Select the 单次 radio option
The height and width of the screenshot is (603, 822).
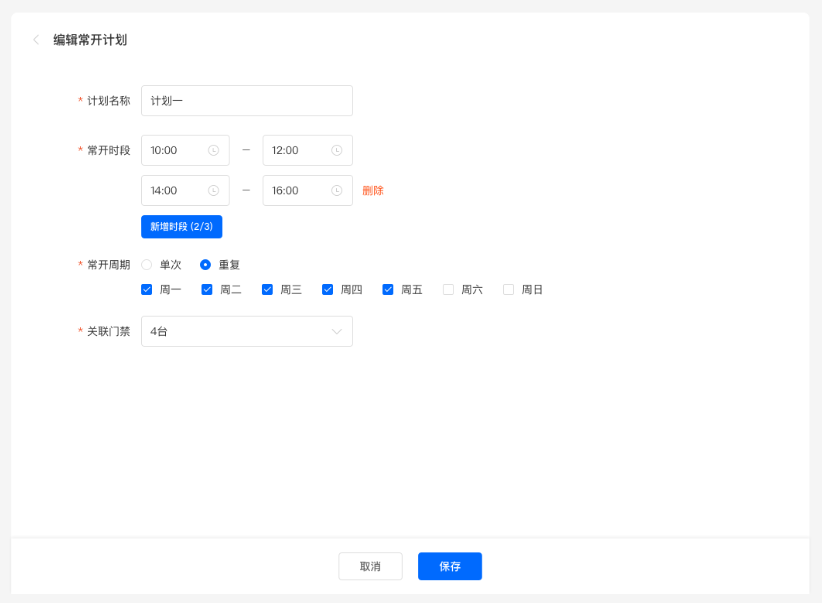pyautogui.click(x=147, y=265)
